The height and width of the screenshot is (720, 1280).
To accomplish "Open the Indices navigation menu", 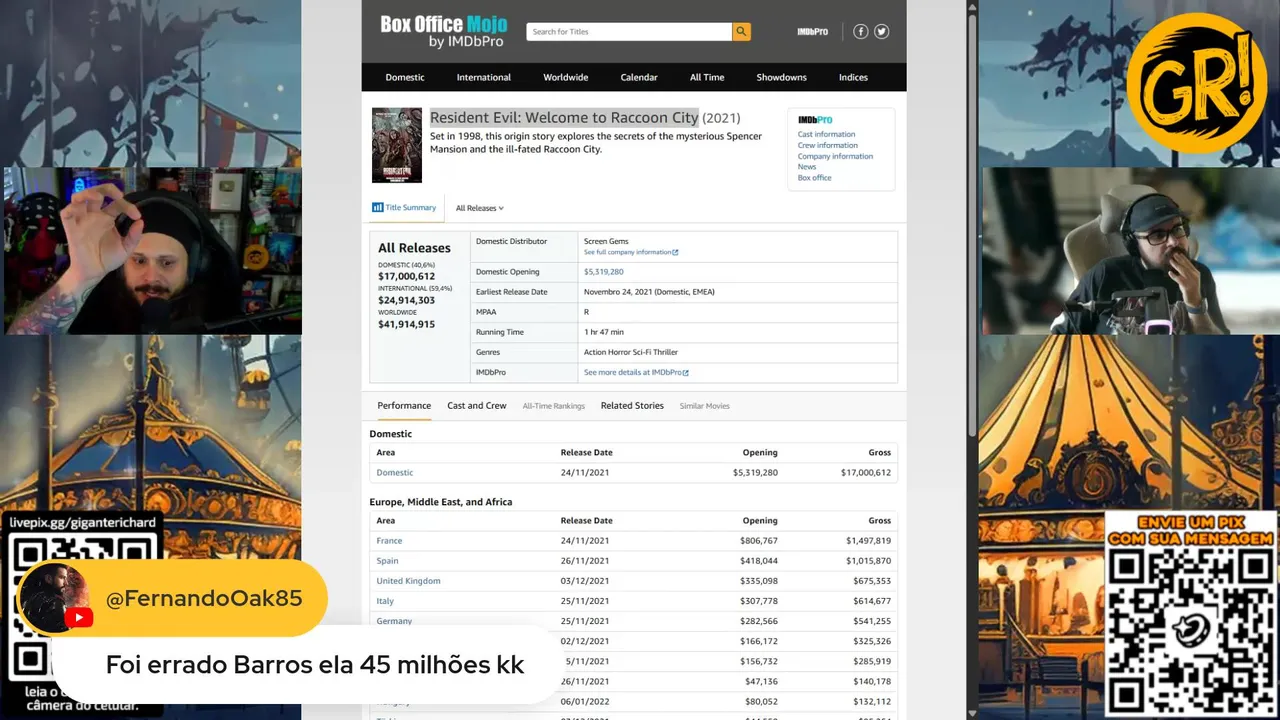I will tap(853, 77).
